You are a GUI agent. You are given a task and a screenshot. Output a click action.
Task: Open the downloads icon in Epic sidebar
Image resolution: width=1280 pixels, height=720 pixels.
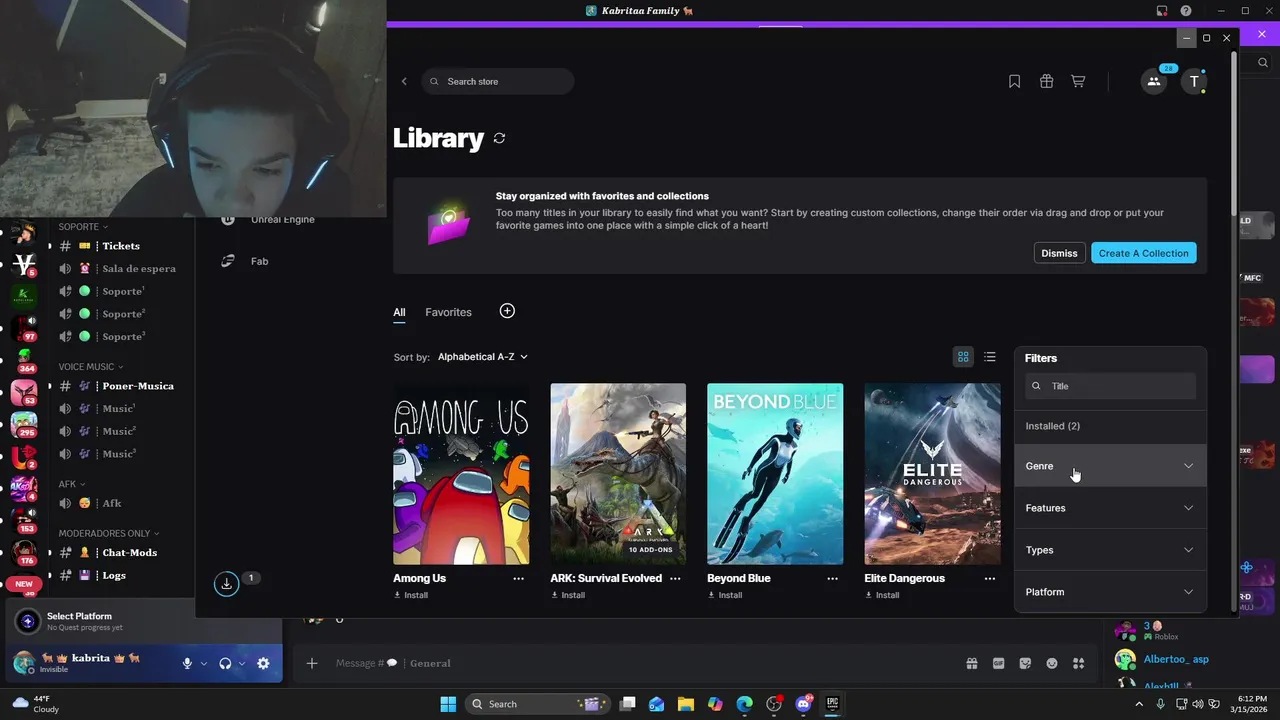(x=227, y=583)
